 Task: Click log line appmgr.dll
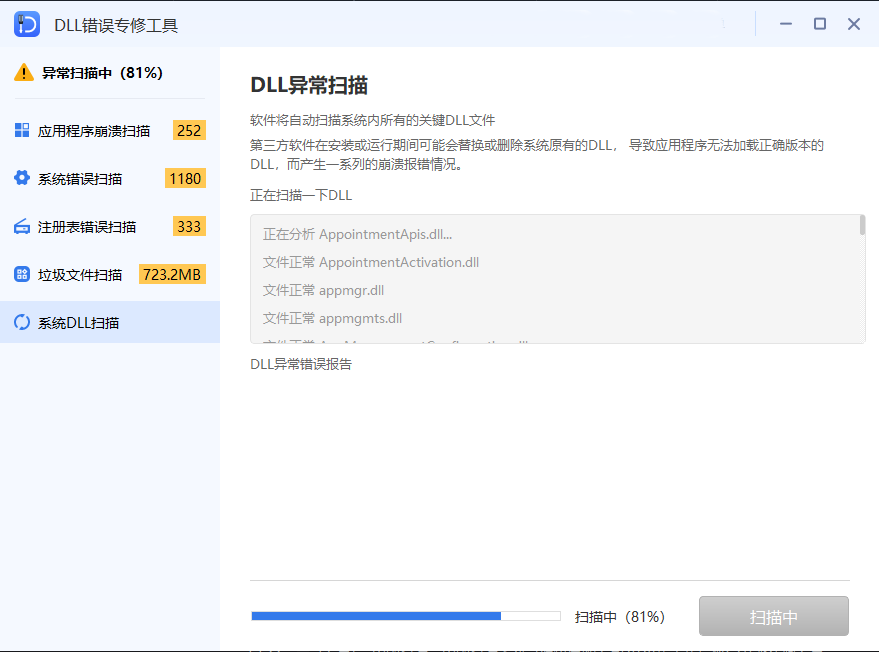pyautogui.click(x=323, y=290)
